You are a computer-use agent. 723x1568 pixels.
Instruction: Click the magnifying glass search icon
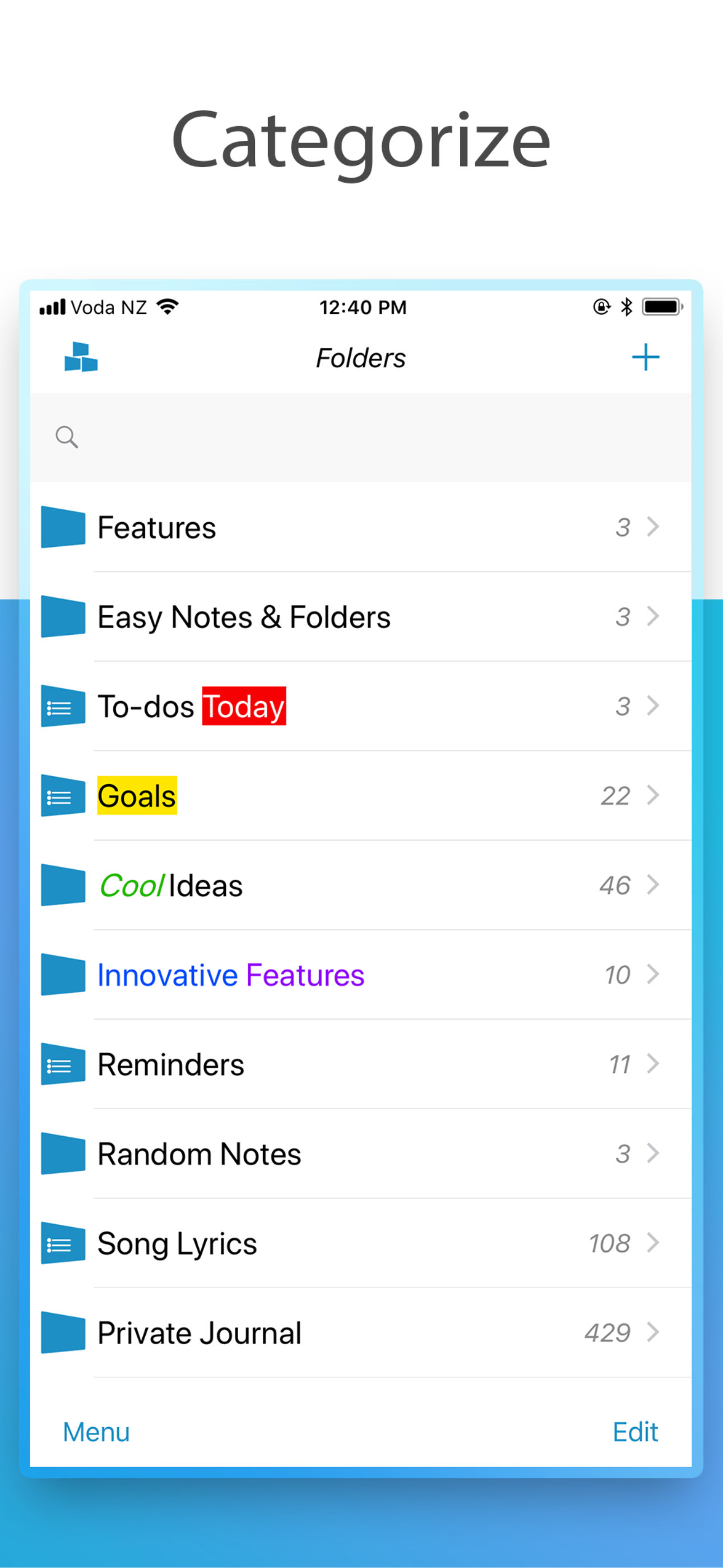coord(66,437)
